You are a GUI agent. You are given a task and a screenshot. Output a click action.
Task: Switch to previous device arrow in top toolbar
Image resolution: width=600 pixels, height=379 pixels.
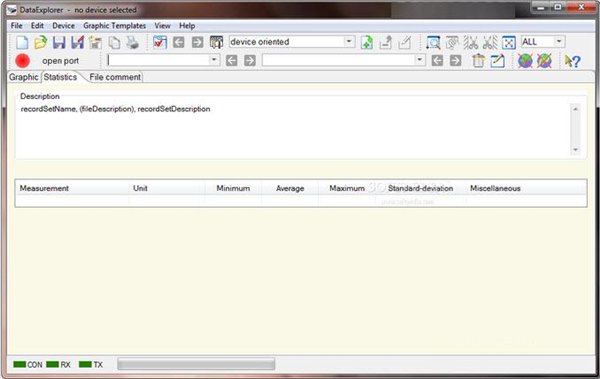click(x=178, y=42)
